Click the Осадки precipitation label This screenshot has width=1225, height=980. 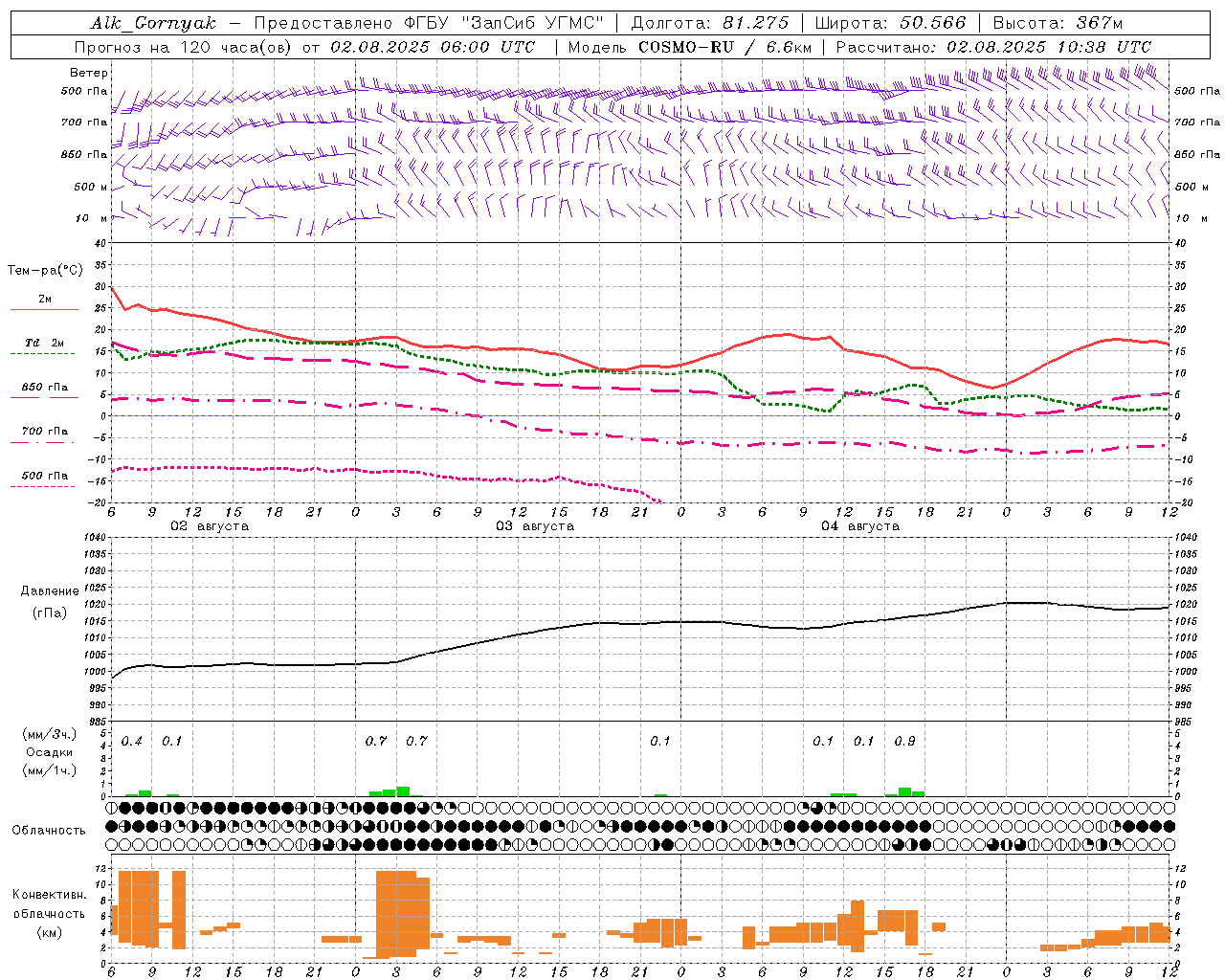pyautogui.click(x=50, y=752)
